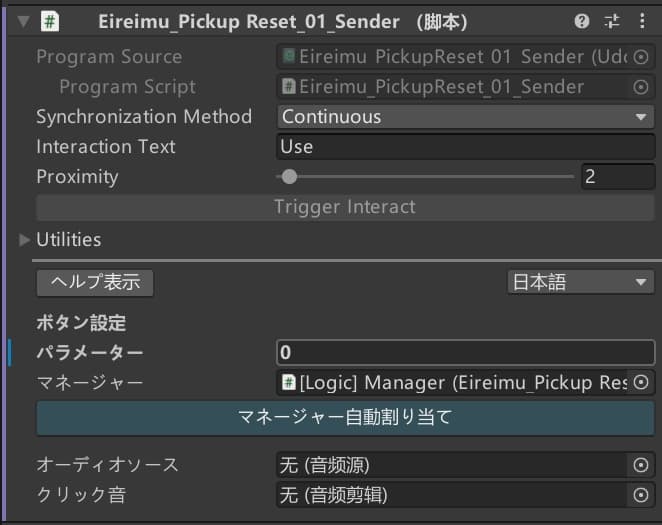Open the three-dot component context menu
662x525 pixels.
pyautogui.click(x=642, y=21)
